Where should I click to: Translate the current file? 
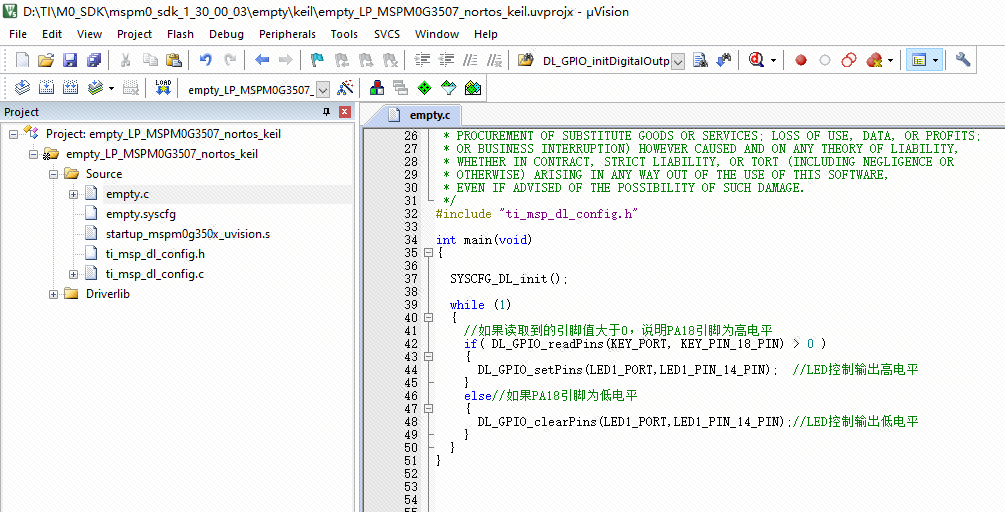coord(22,88)
